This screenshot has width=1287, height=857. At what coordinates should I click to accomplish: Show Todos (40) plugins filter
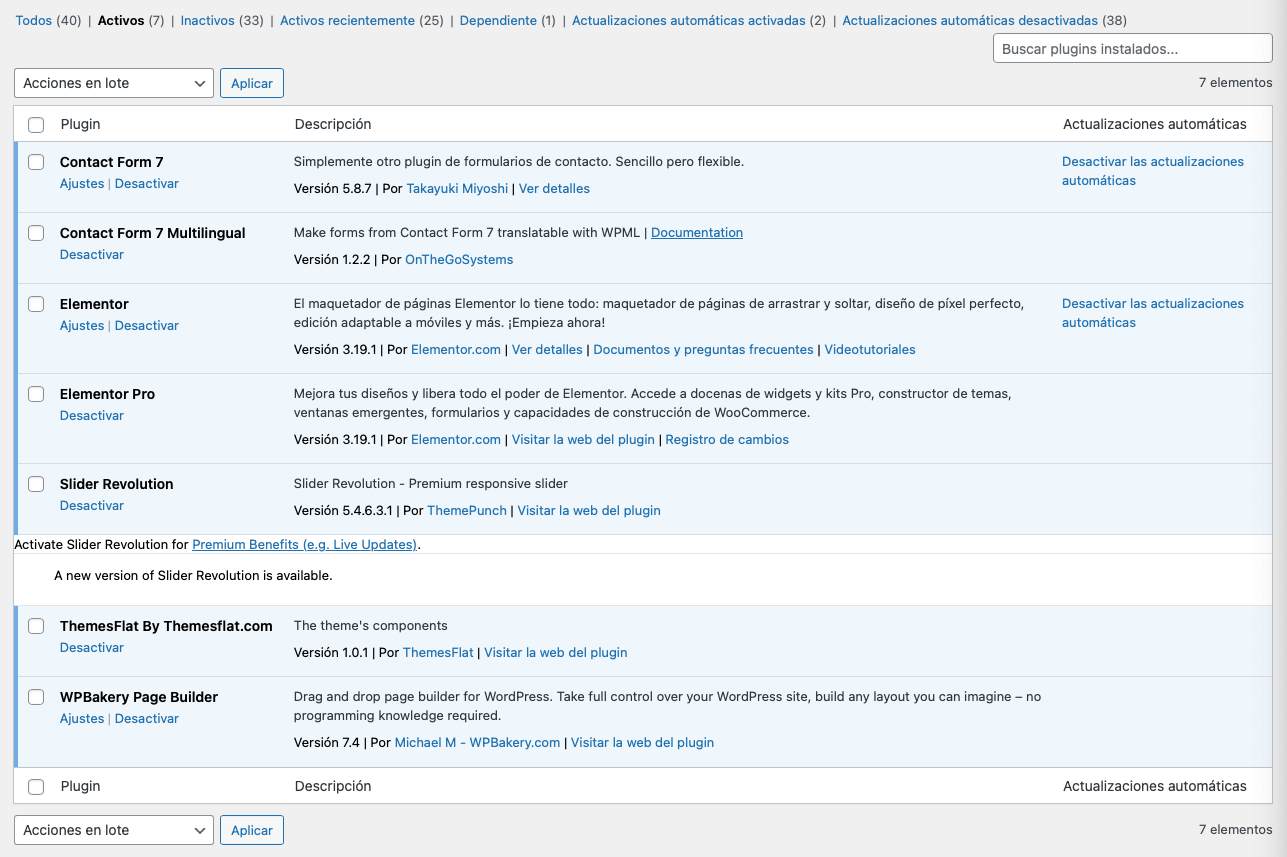pyautogui.click(x=48, y=20)
